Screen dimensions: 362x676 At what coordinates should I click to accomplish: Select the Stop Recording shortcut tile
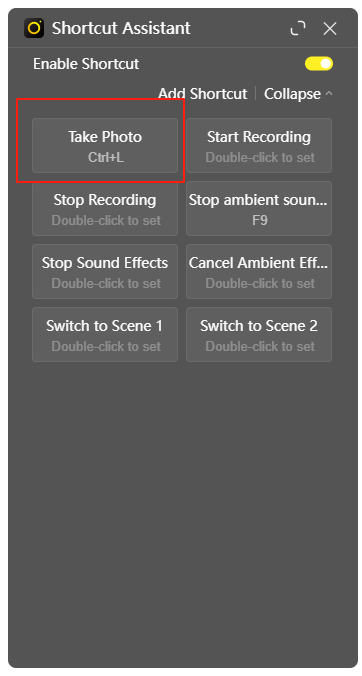[105, 209]
